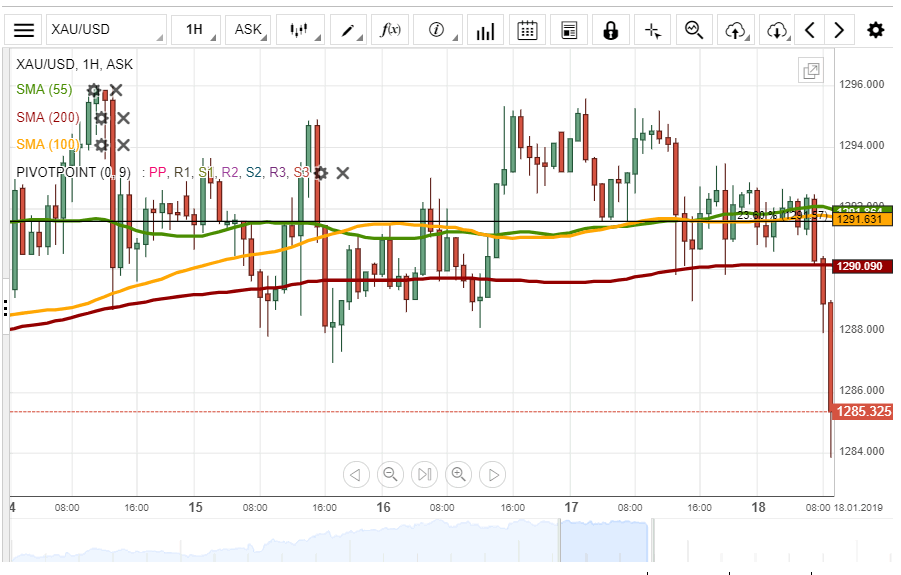901x575 pixels.
Task: Click the highlighted range in overview navigator
Action: pyautogui.click(x=604, y=541)
